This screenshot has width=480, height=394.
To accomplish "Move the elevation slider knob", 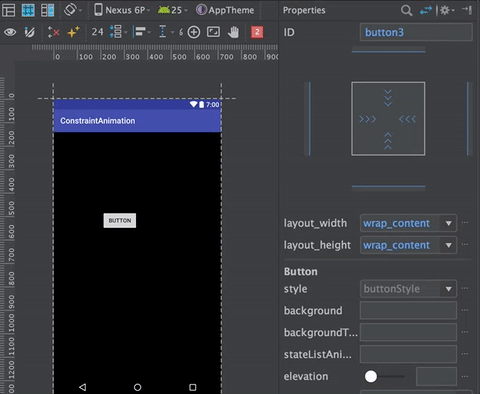I will coord(371,376).
